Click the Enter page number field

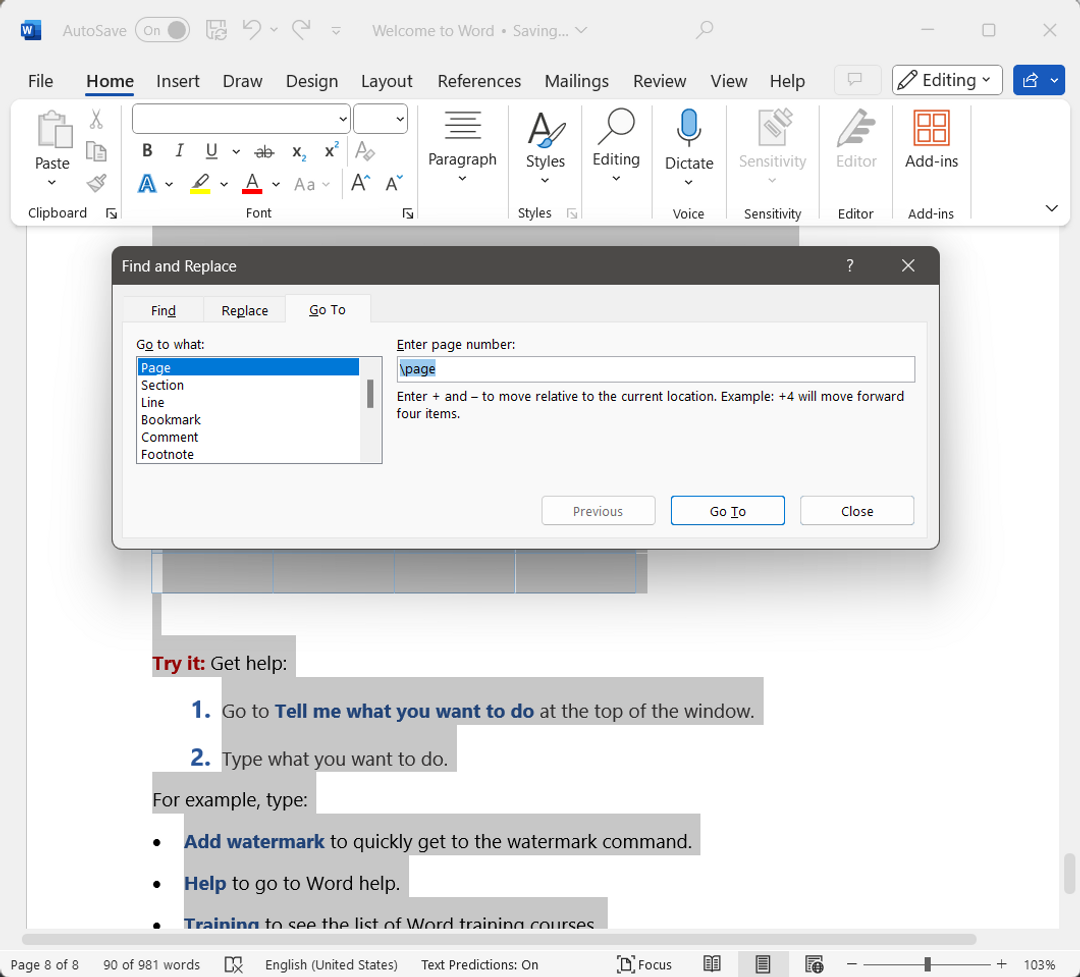coord(656,369)
